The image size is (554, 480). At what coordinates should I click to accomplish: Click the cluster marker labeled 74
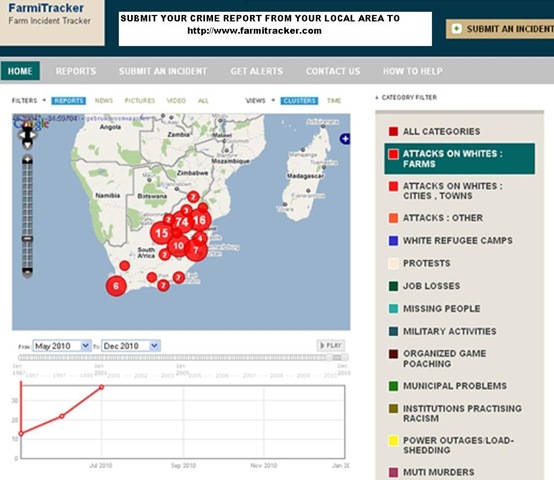pos(182,222)
